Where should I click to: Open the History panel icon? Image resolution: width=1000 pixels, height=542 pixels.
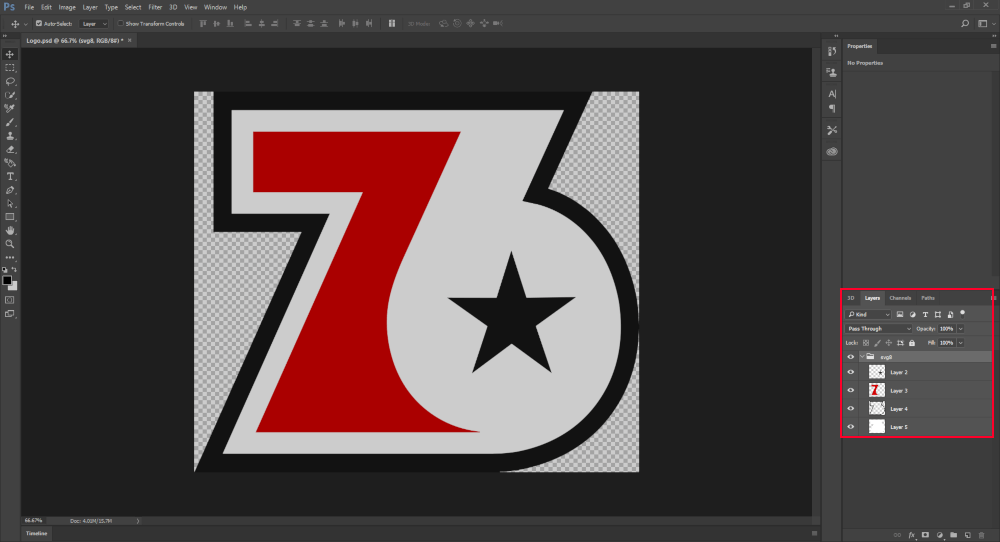832,52
